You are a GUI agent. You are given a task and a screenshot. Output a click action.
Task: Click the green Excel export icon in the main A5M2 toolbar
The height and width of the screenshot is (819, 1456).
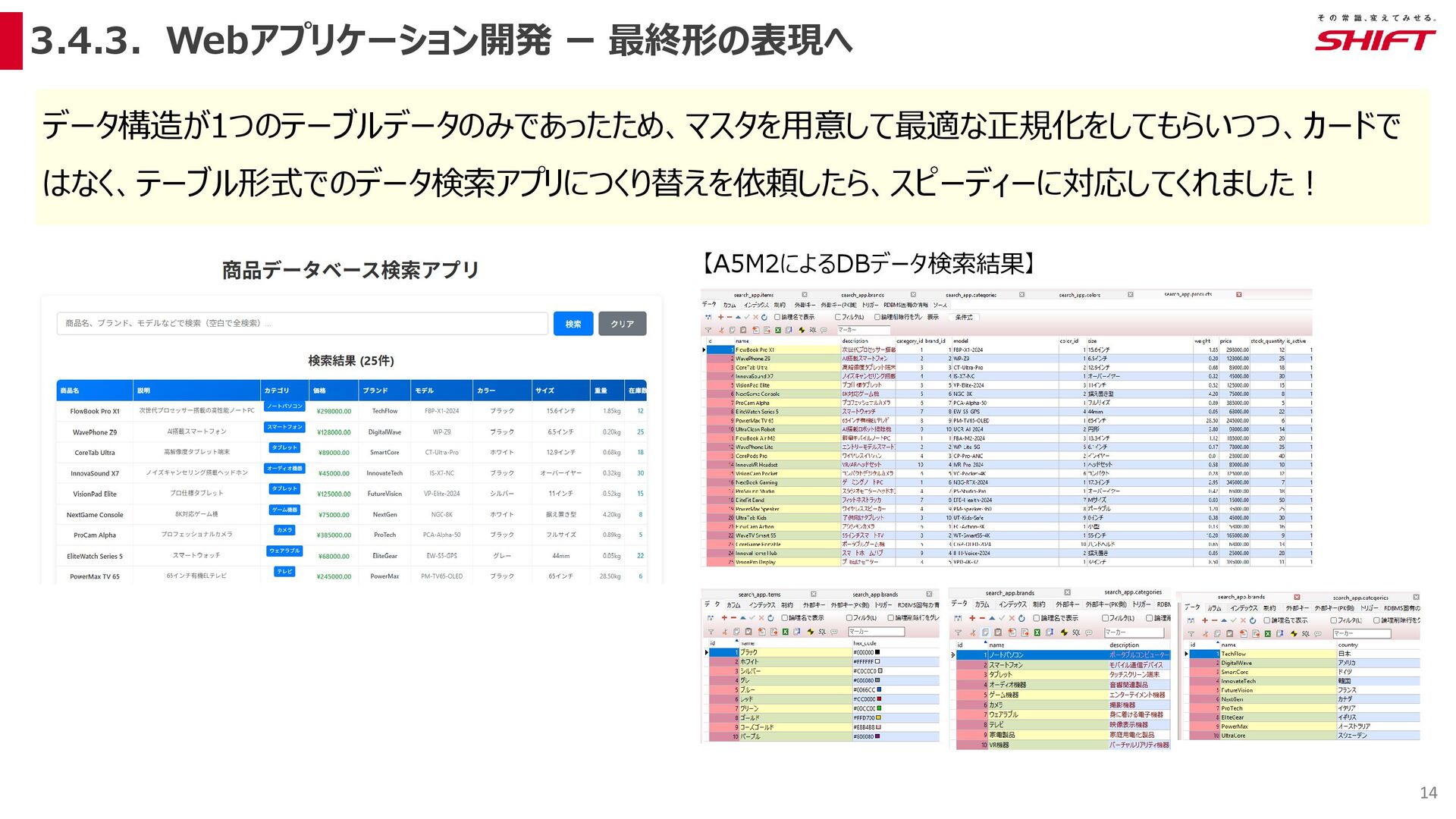[x=778, y=330]
